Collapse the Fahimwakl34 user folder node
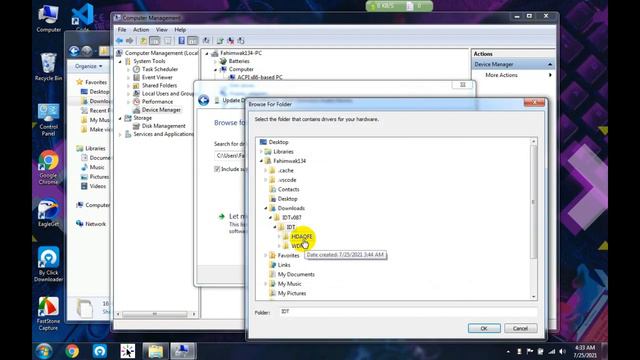The width and height of the screenshot is (640, 360). tap(261, 161)
